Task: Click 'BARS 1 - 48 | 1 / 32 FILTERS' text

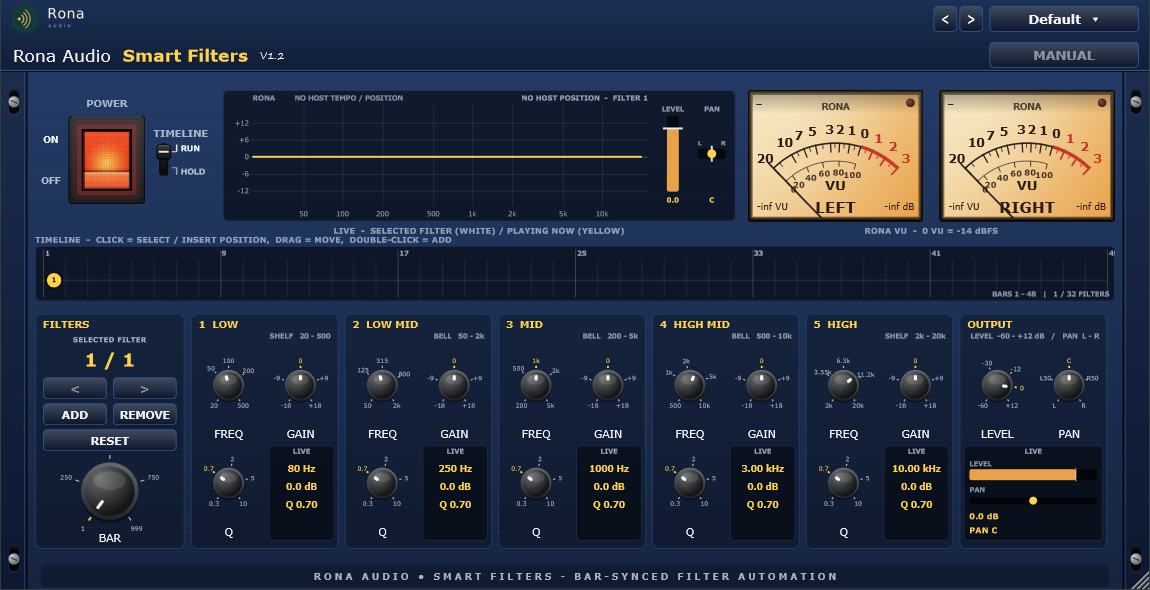Action: tap(1051, 294)
